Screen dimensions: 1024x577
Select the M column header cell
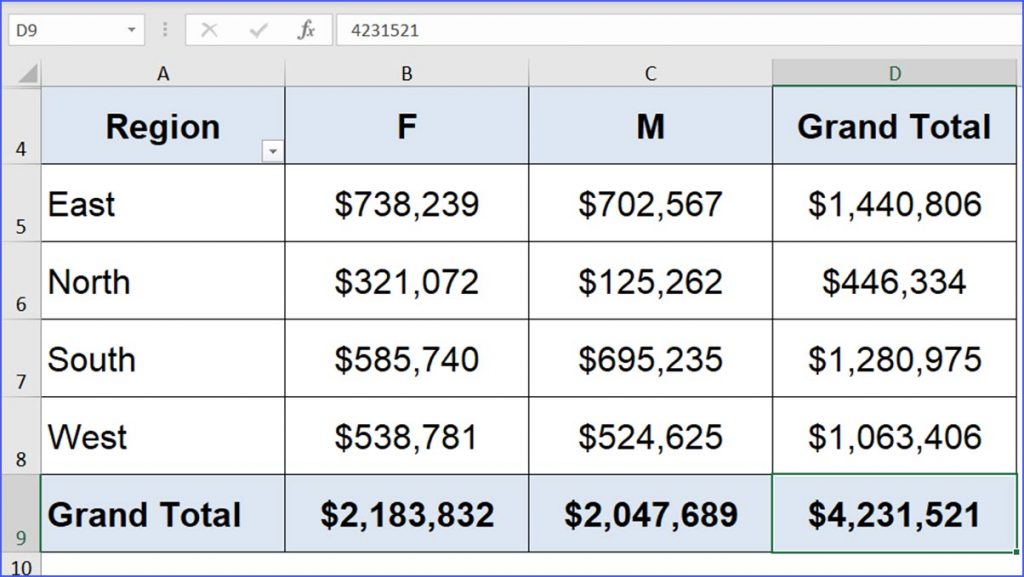pyautogui.click(x=650, y=125)
